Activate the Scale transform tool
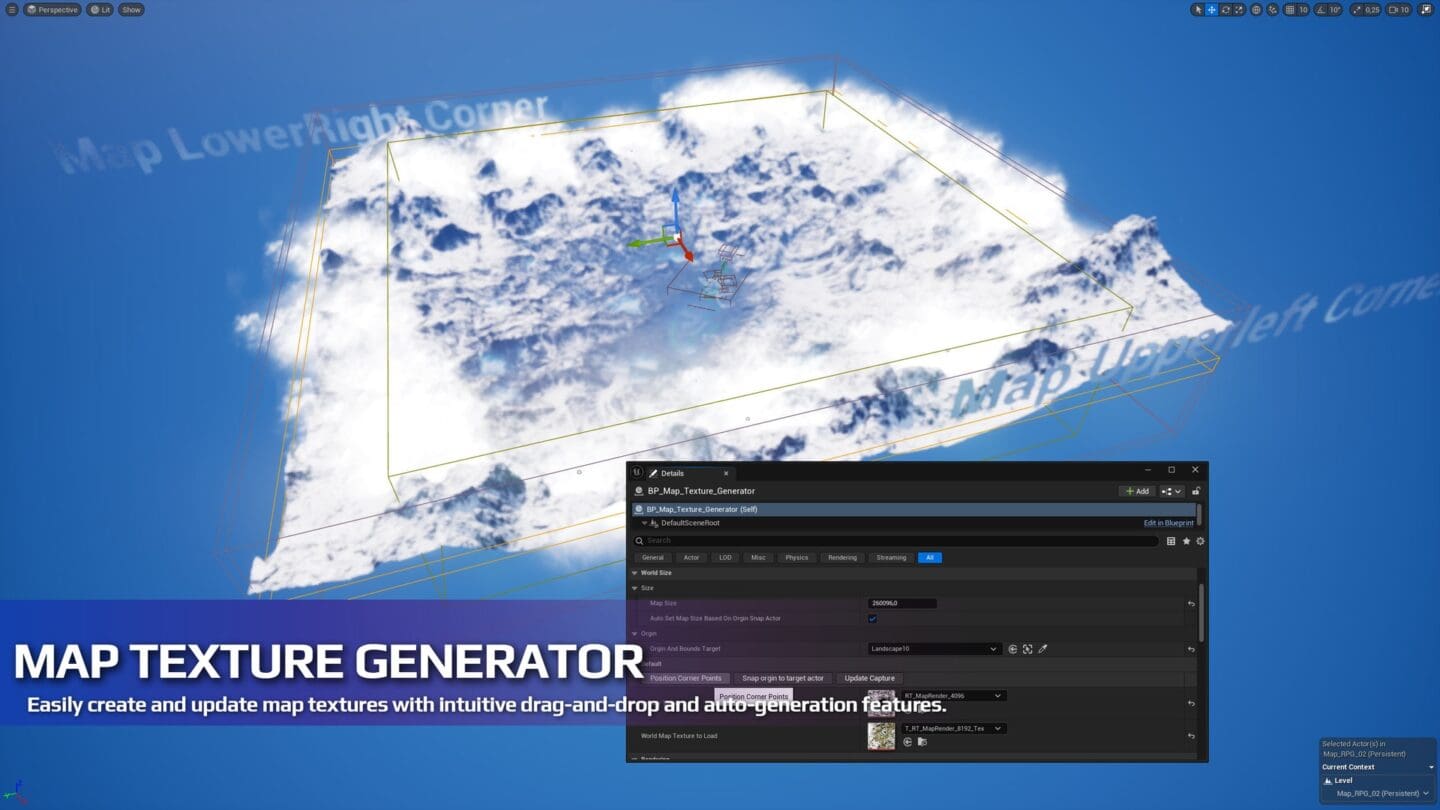The image size is (1440, 810). 1239,10
